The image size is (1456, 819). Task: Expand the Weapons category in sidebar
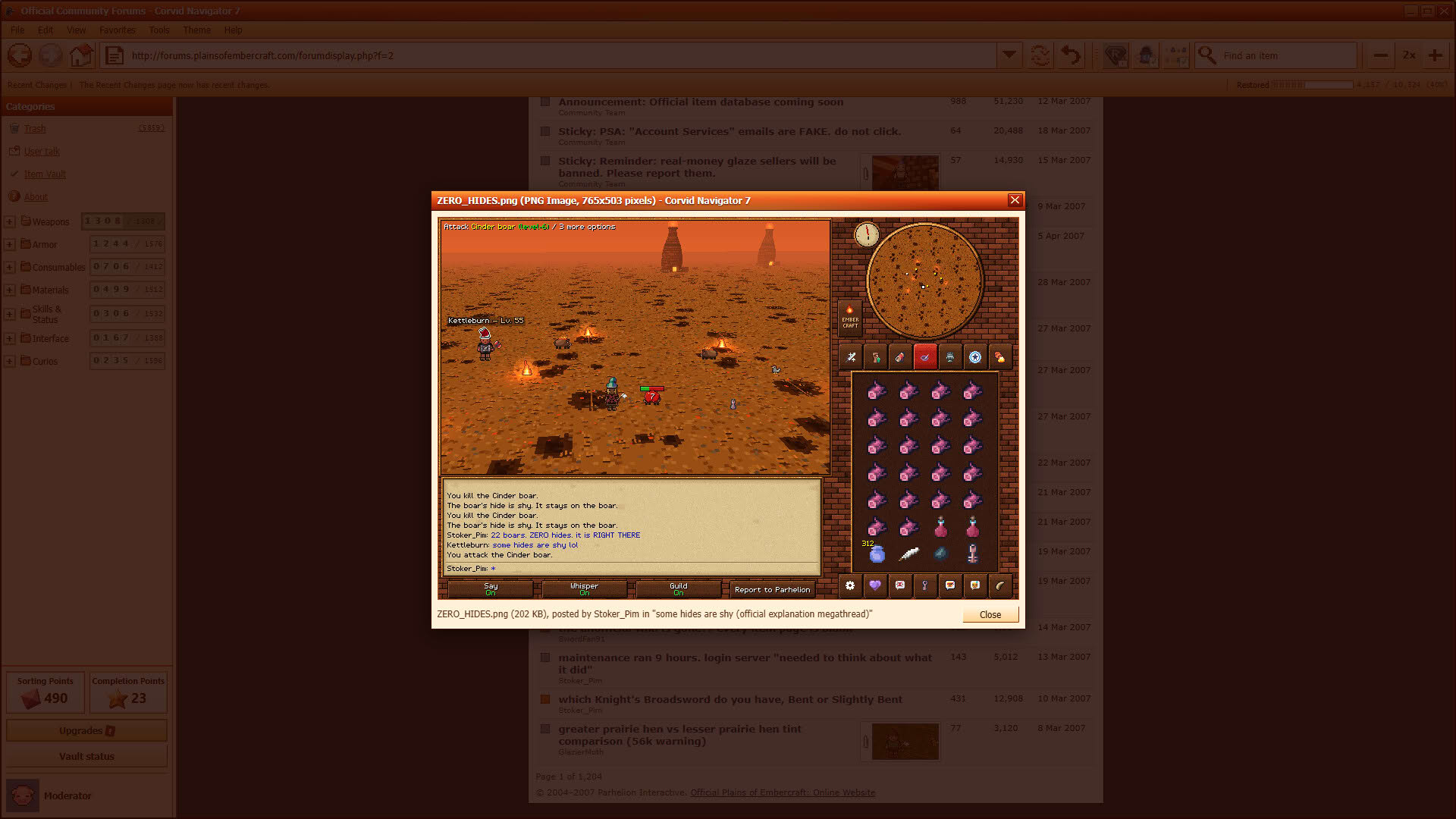tap(10, 221)
